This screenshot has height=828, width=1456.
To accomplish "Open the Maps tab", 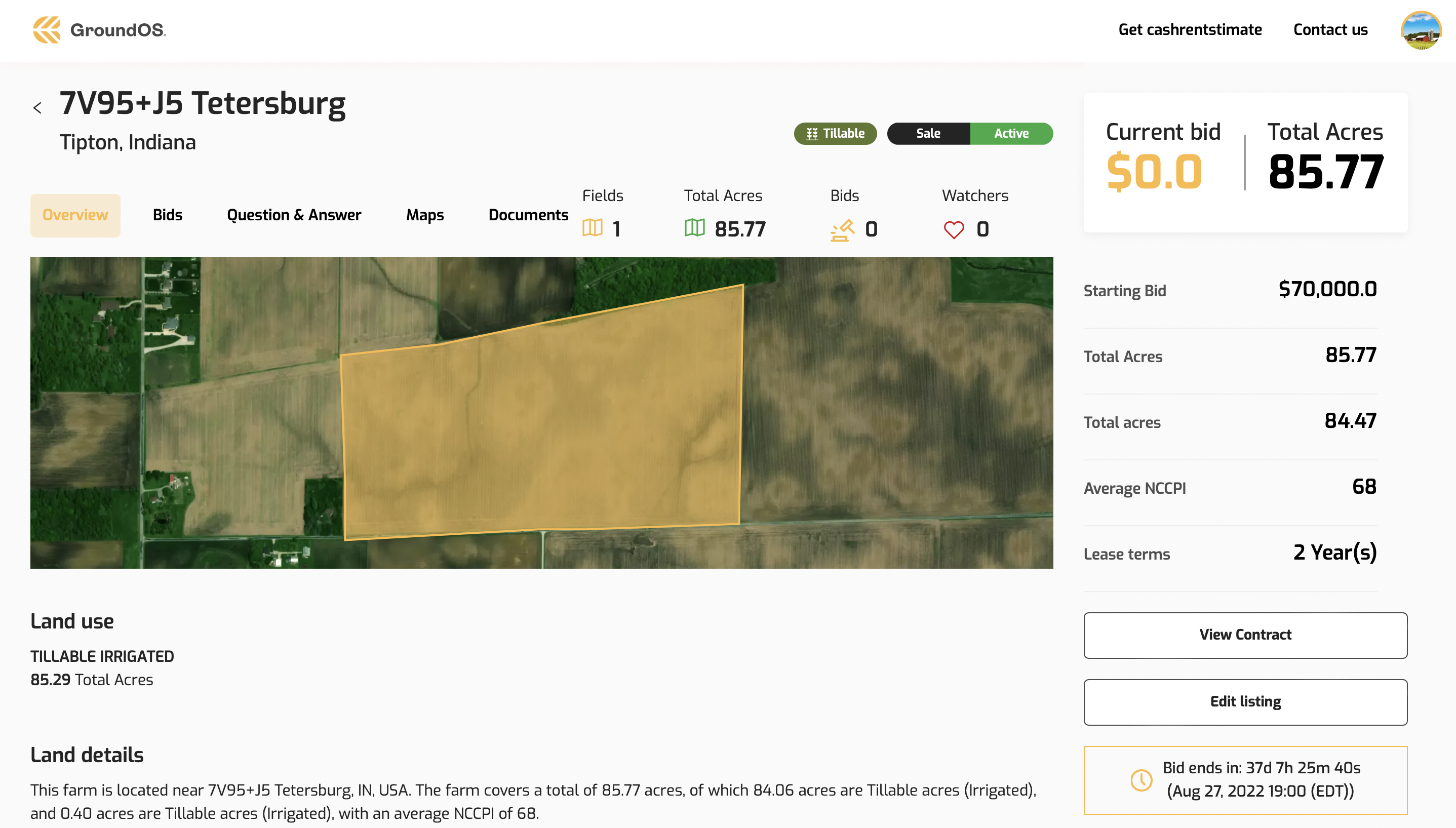I will click(425, 215).
